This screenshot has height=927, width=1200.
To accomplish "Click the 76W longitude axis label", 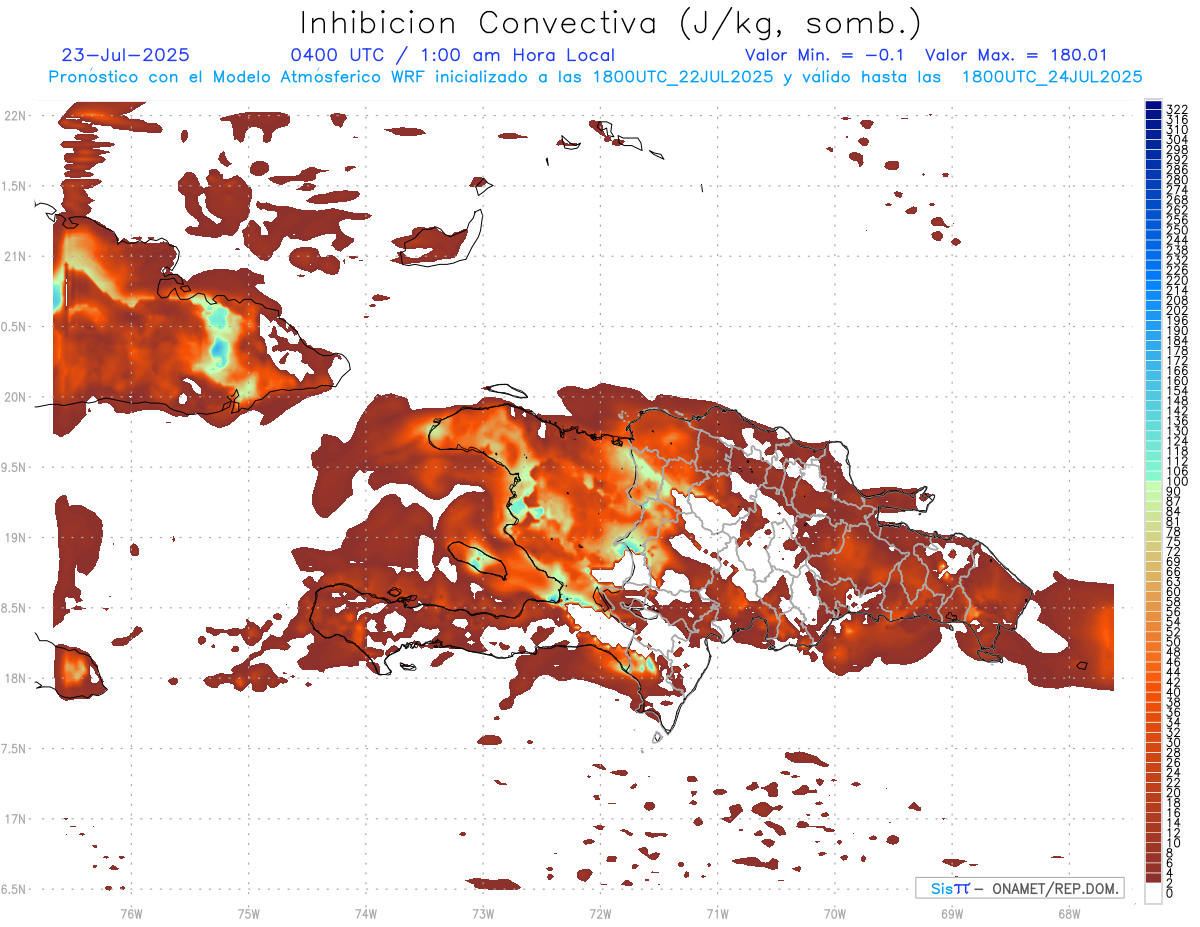I will click(x=131, y=912).
